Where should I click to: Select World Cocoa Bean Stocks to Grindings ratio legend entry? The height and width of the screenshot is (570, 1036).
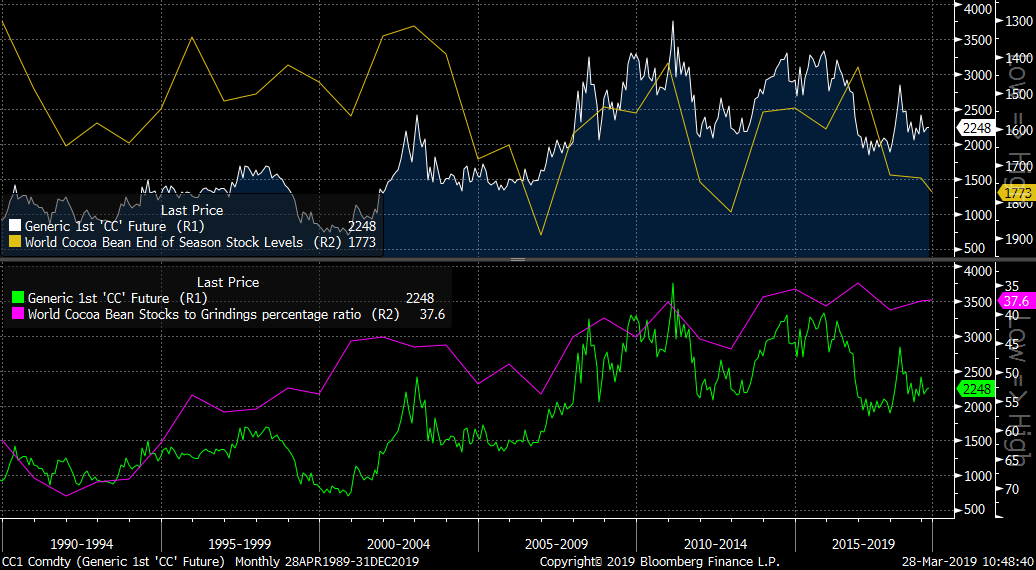pyautogui.click(x=198, y=315)
